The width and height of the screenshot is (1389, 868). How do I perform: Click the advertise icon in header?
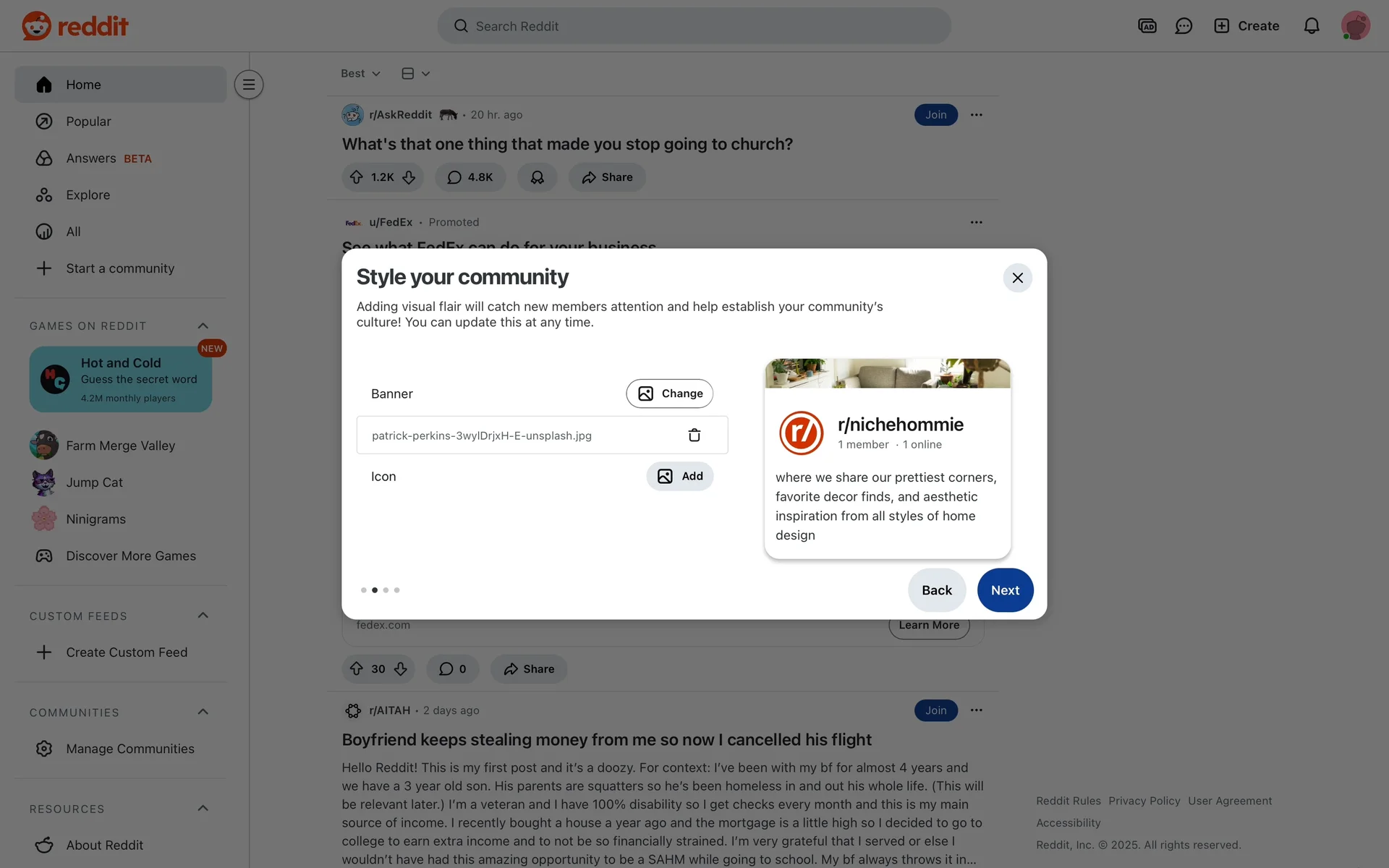click(1147, 26)
